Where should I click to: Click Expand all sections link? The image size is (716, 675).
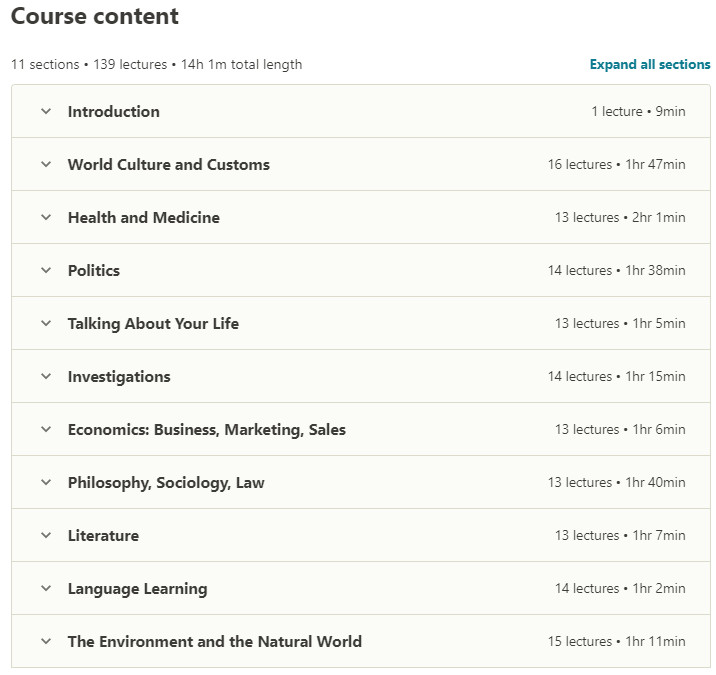coord(650,64)
